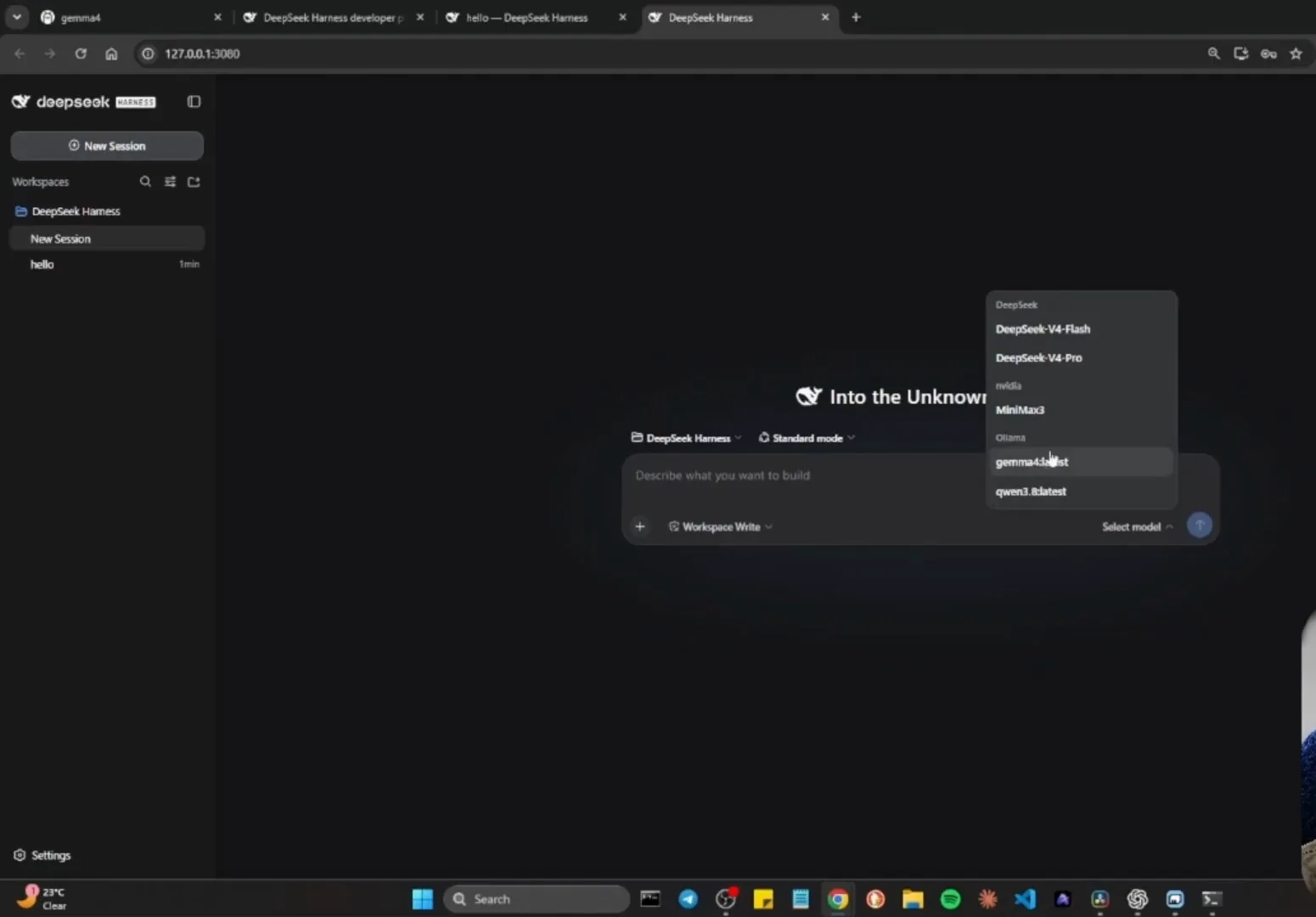This screenshot has width=1316, height=917.
Task: Send the prompt with the blue arrow button
Action: [x=1199, y=526]
